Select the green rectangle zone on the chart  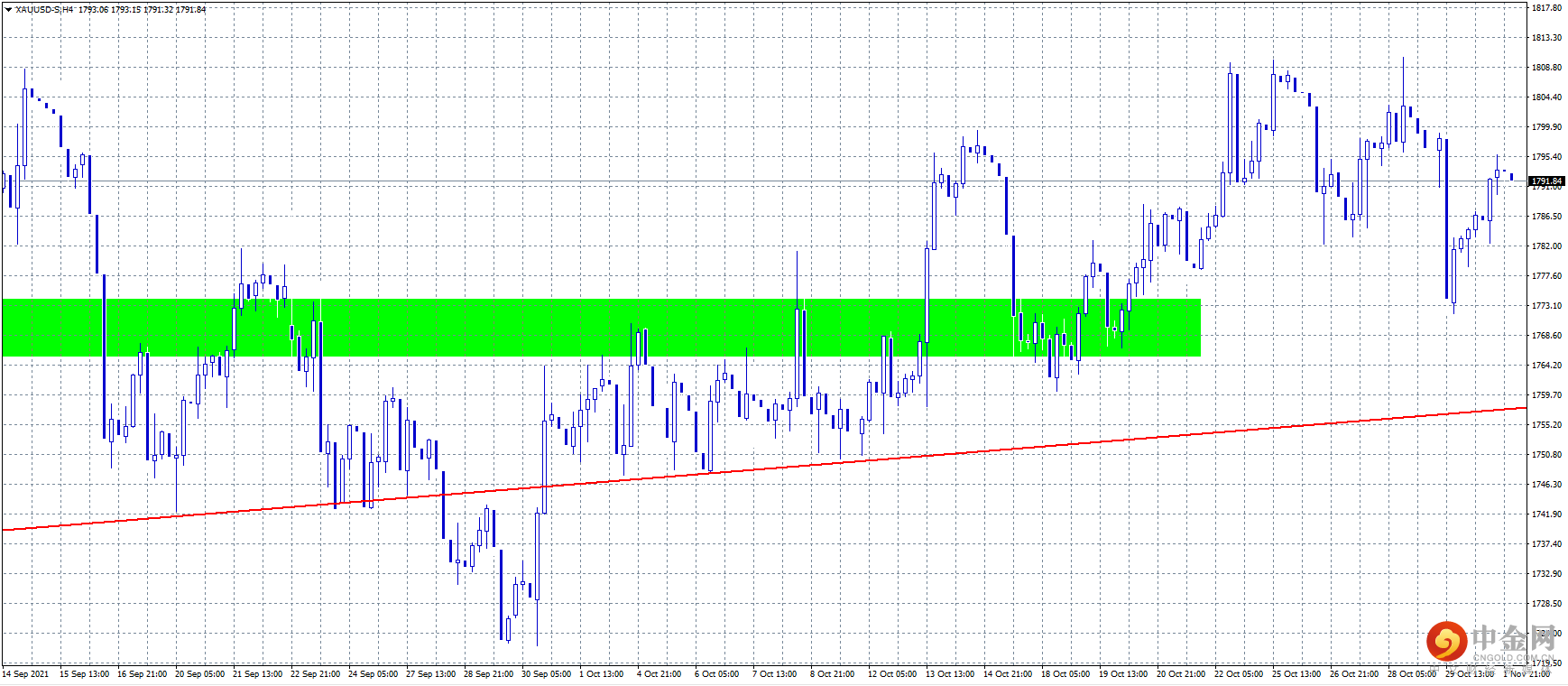601,328
